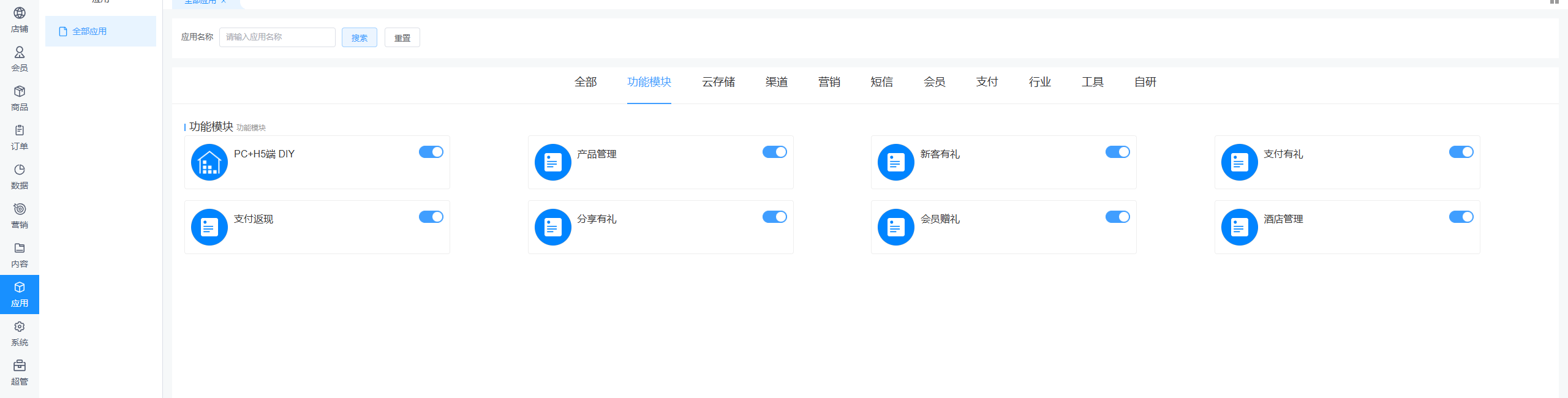
Task: Open the 支付 tab
Action: point(987,82)
